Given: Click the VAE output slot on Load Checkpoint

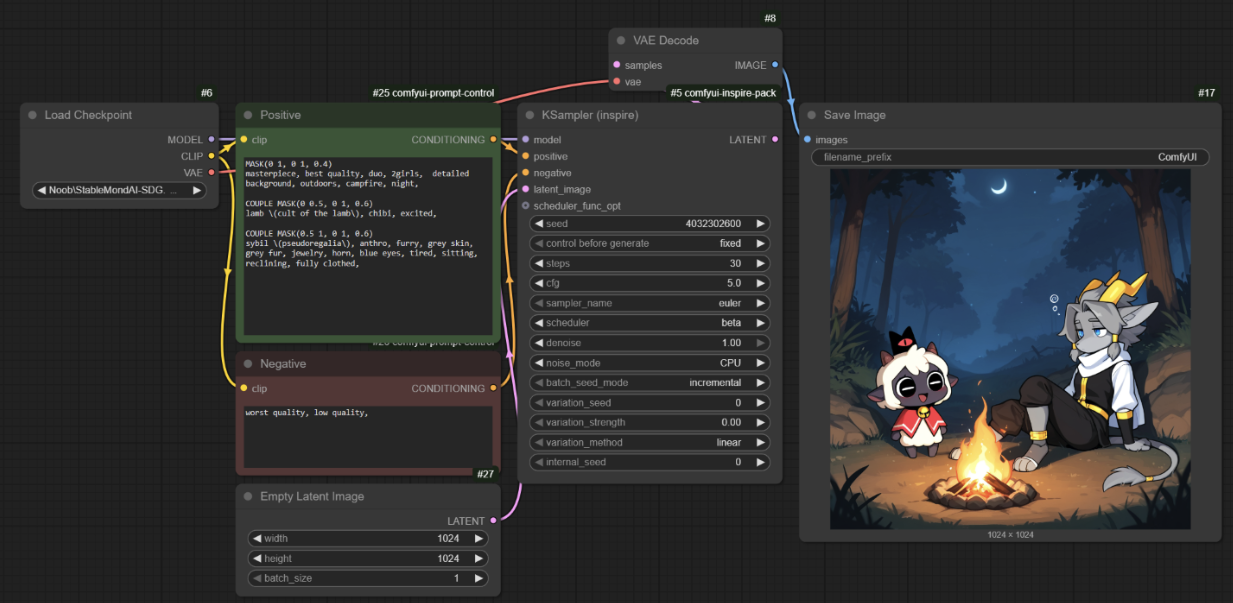Looking at the screenshot, I should tap(211, 173).
